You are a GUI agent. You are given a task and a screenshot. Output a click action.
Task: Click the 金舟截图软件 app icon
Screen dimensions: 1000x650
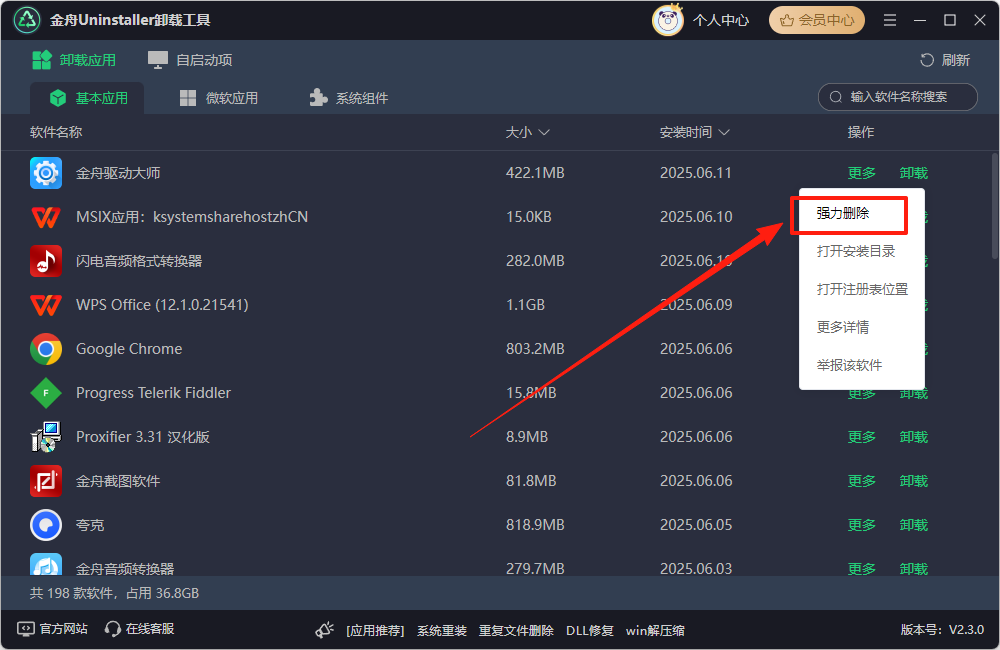point(46,481)
